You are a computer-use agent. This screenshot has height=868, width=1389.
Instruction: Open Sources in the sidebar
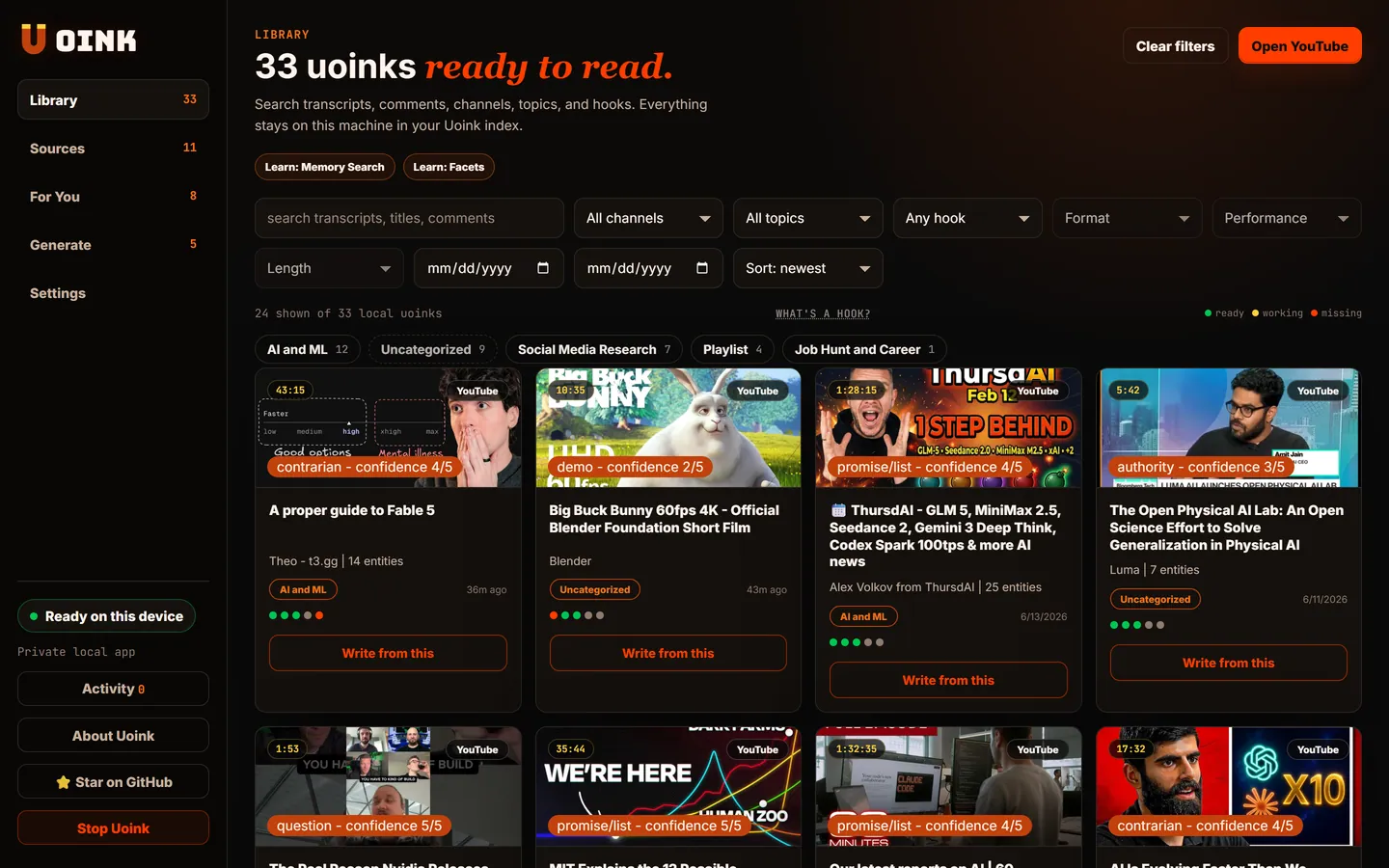point(113,148)
